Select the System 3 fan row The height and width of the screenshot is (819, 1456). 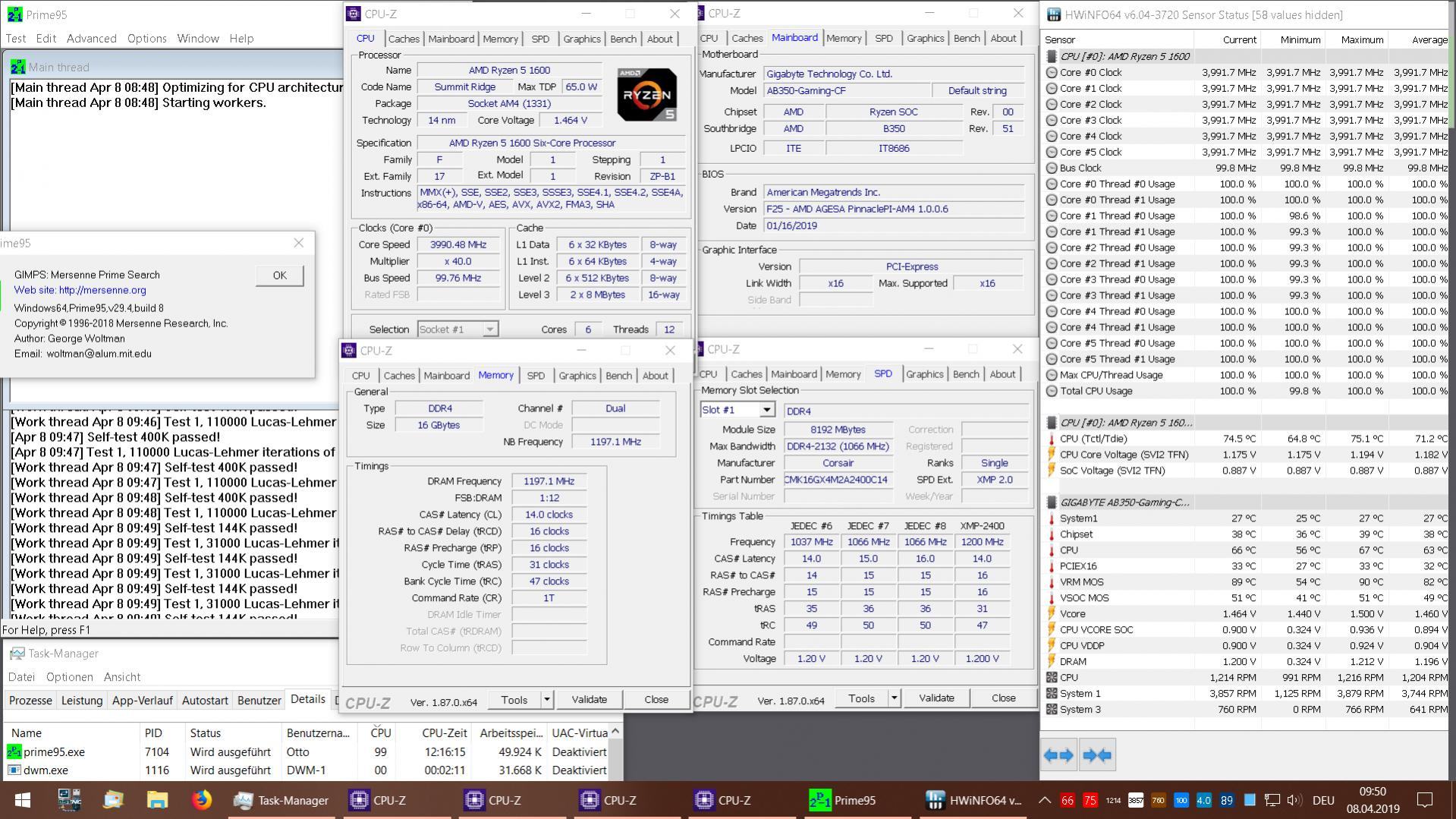point(1246,710)
